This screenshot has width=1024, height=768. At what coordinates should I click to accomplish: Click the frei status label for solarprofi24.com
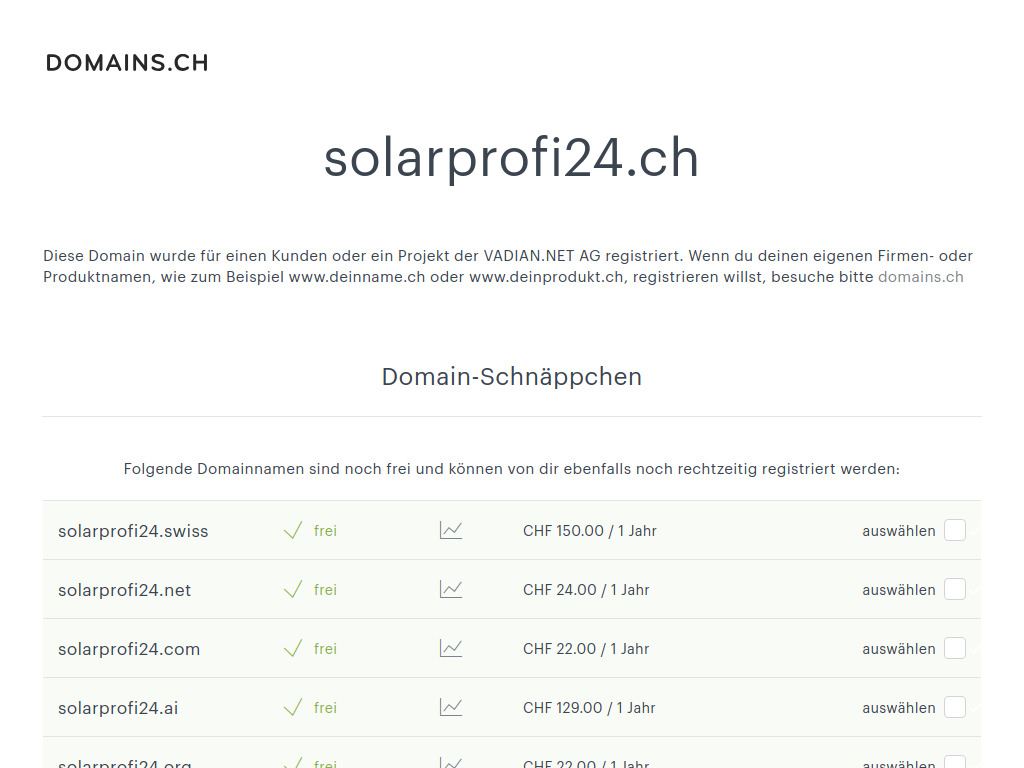325,648
